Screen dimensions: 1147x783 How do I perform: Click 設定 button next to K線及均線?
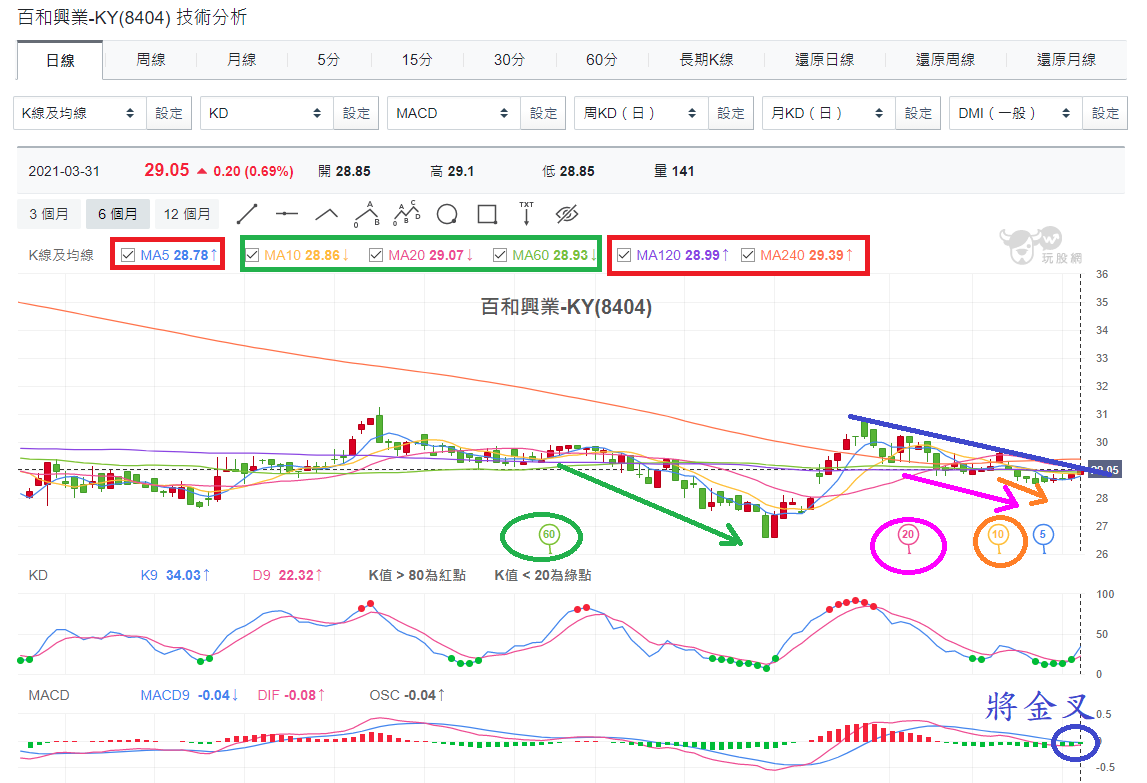169,113
